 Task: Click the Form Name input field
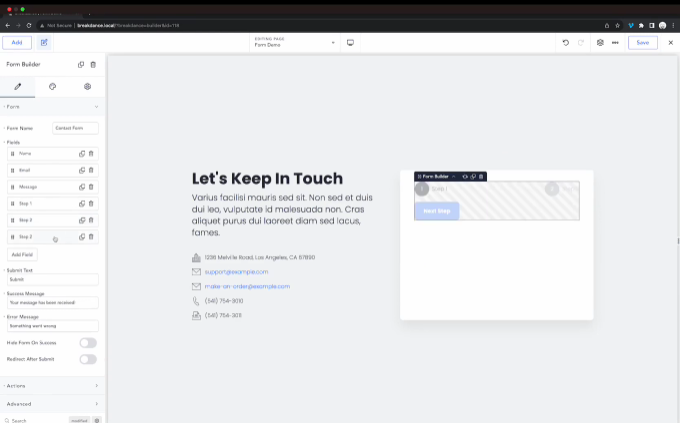pyautogui.click(x=75, y=128)
